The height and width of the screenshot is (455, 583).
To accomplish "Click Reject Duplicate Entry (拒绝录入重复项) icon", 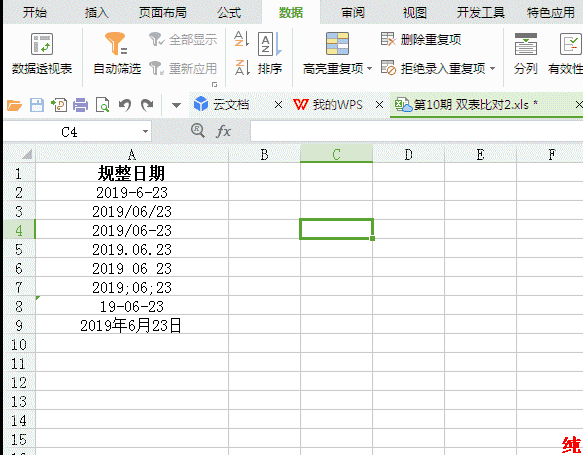I will [x=389, y=68].
